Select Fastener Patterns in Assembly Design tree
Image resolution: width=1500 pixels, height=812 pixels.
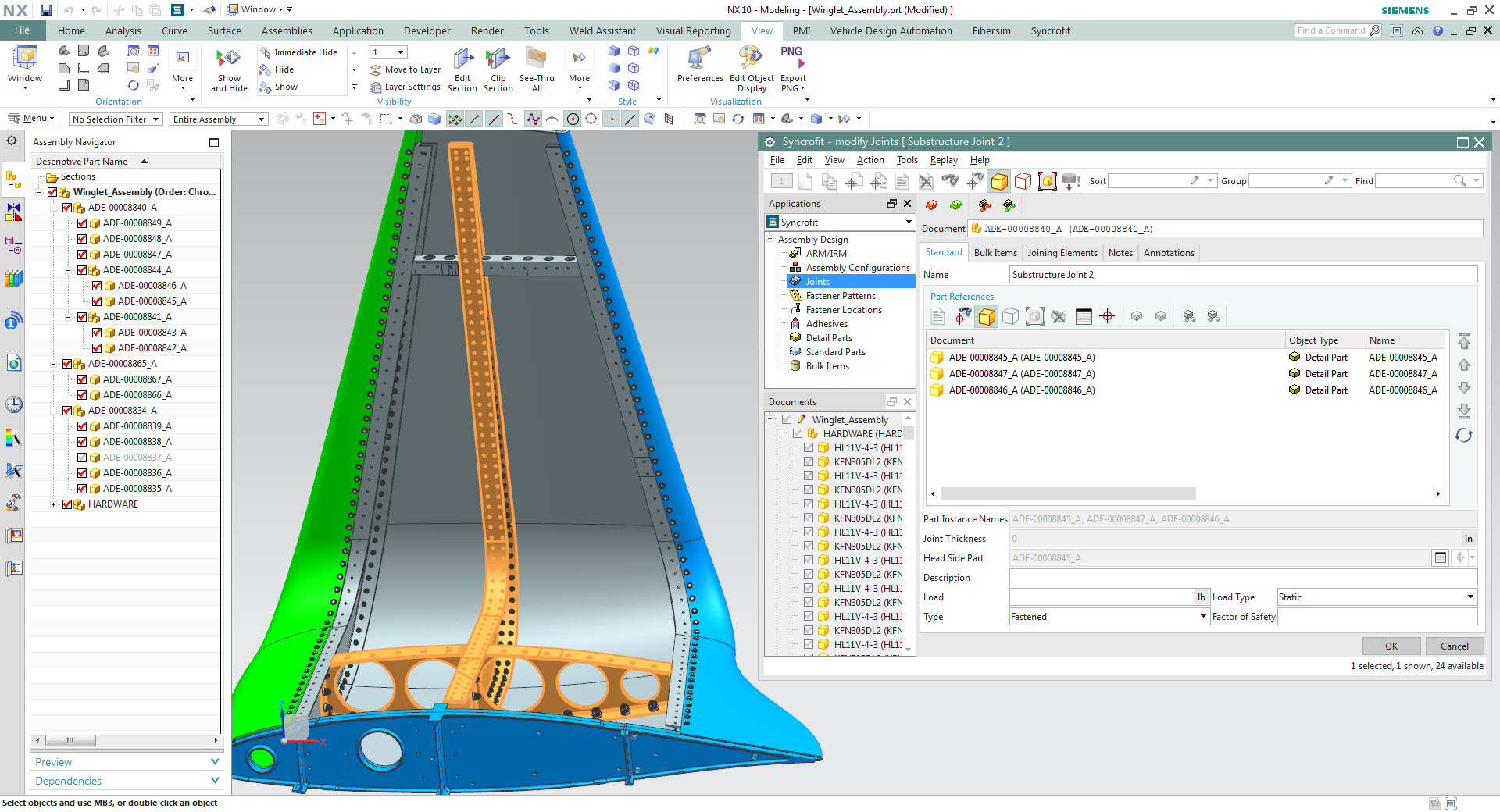click(x=841, y=296)
